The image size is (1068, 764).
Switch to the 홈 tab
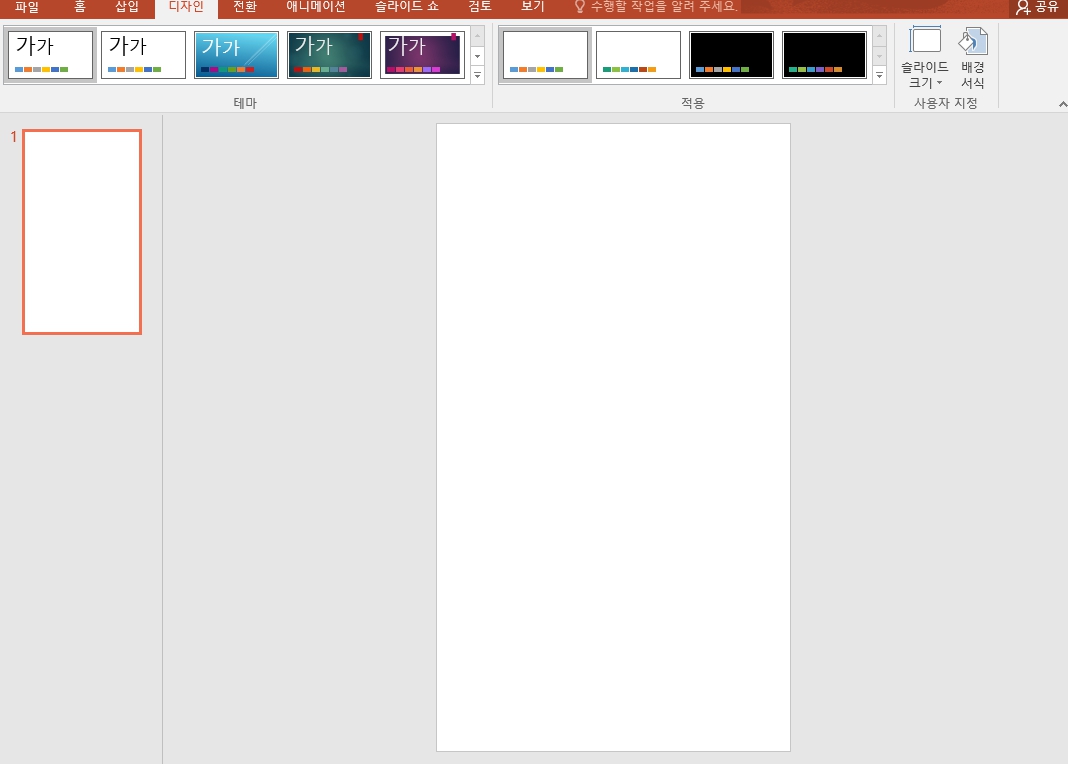click(x=80, y=7)
